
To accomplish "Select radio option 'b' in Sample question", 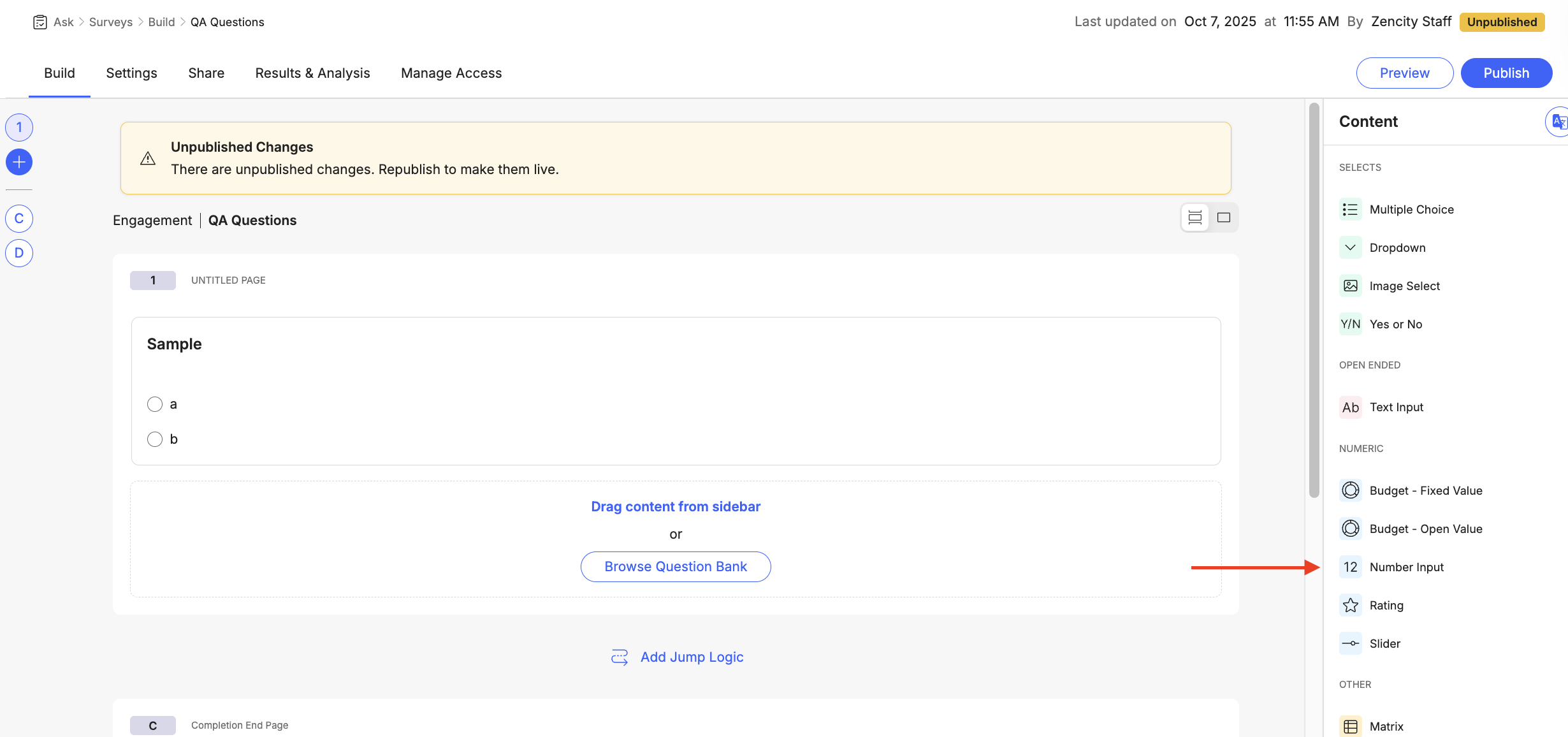I will 154,439.
